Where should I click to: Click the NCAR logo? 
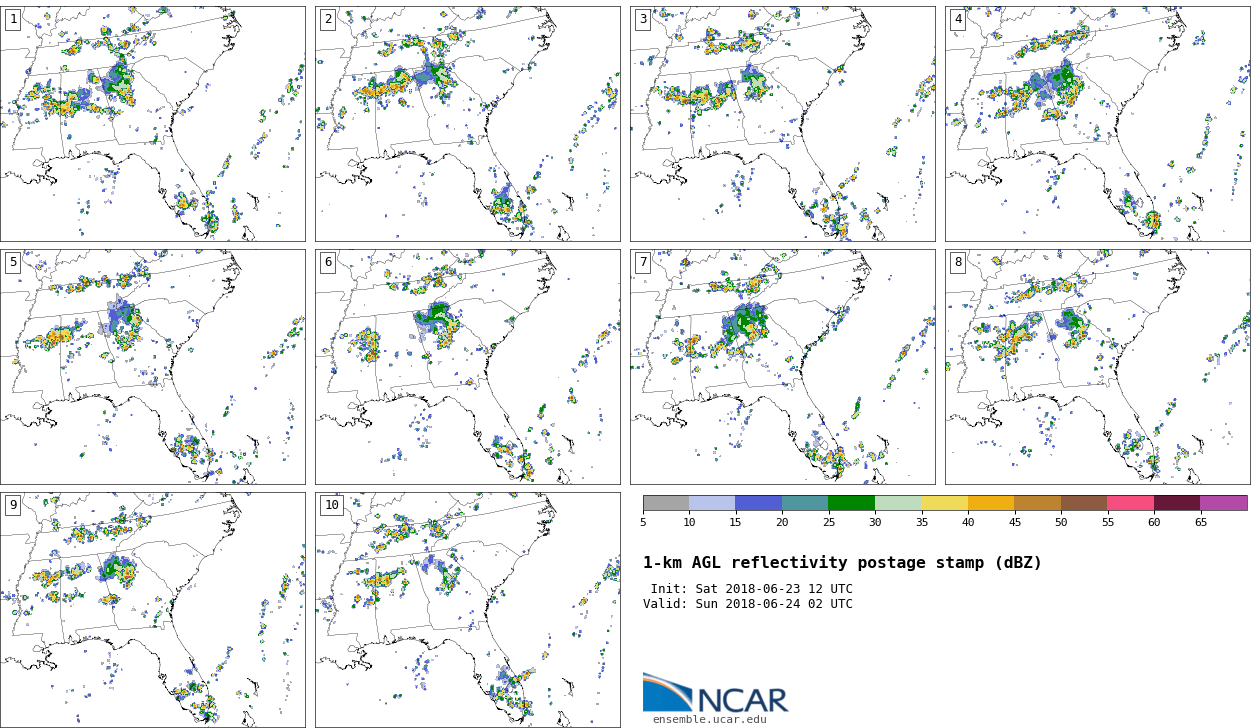[x=715, y=693]
